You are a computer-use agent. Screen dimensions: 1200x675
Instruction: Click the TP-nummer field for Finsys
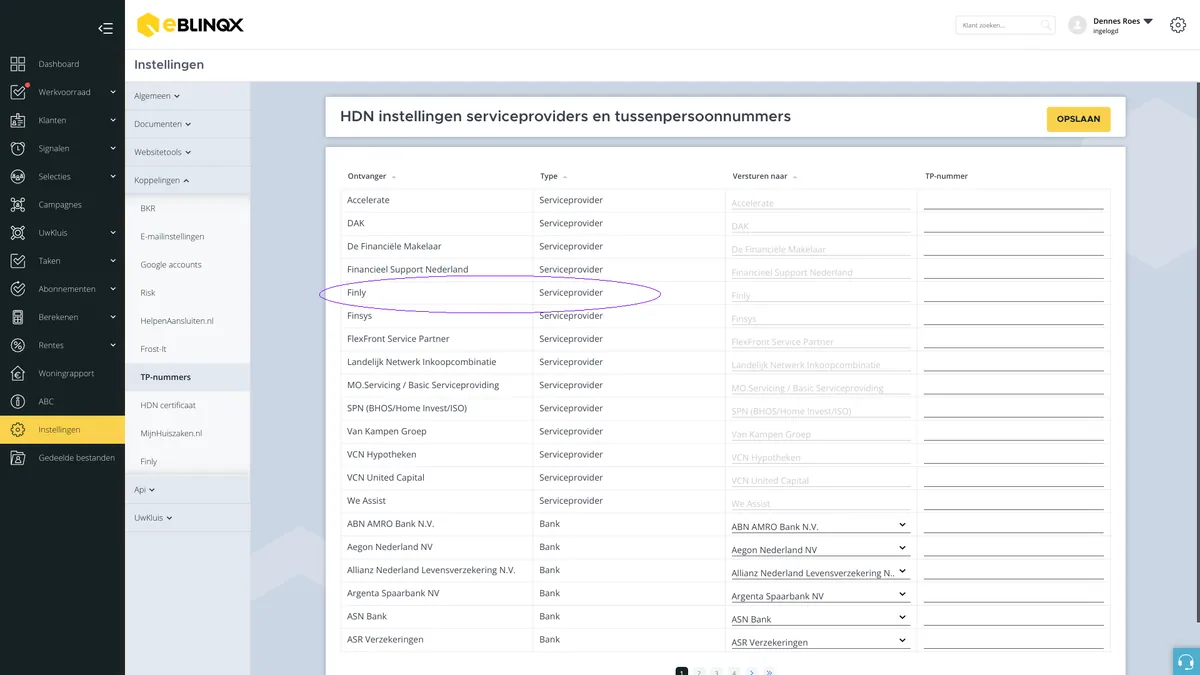click(1013, 317)
